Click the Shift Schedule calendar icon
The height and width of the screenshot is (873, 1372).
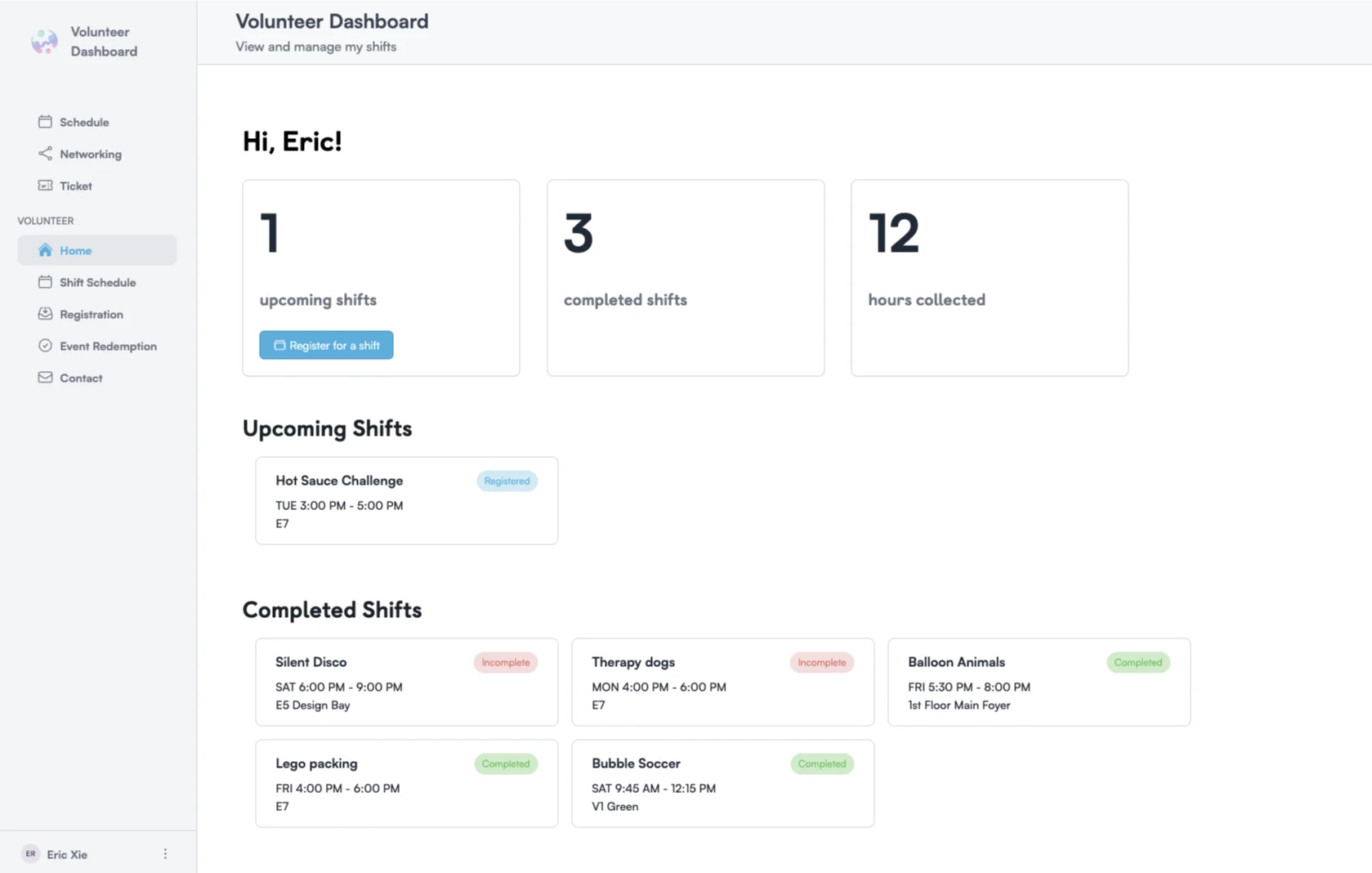pyautogui.click(x=45, y=282)
